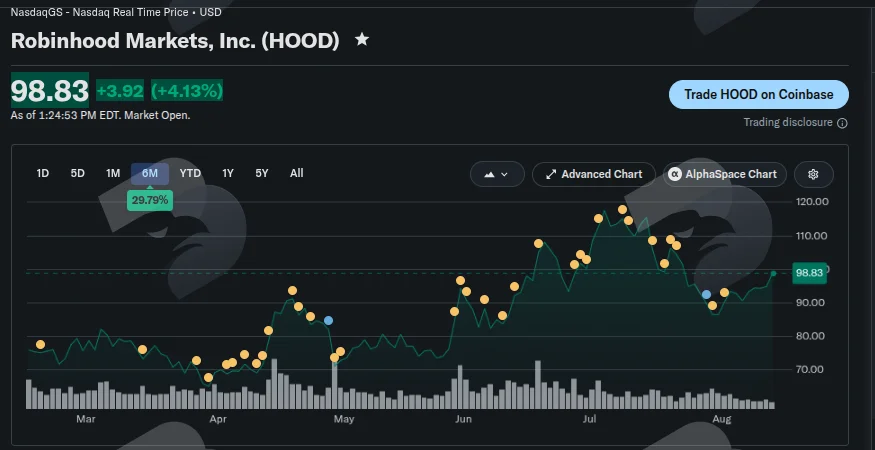Click the green endpoint dot on price line
This screenshot has width=875, height=450.
pyautogui.click(x=773, y=273)
